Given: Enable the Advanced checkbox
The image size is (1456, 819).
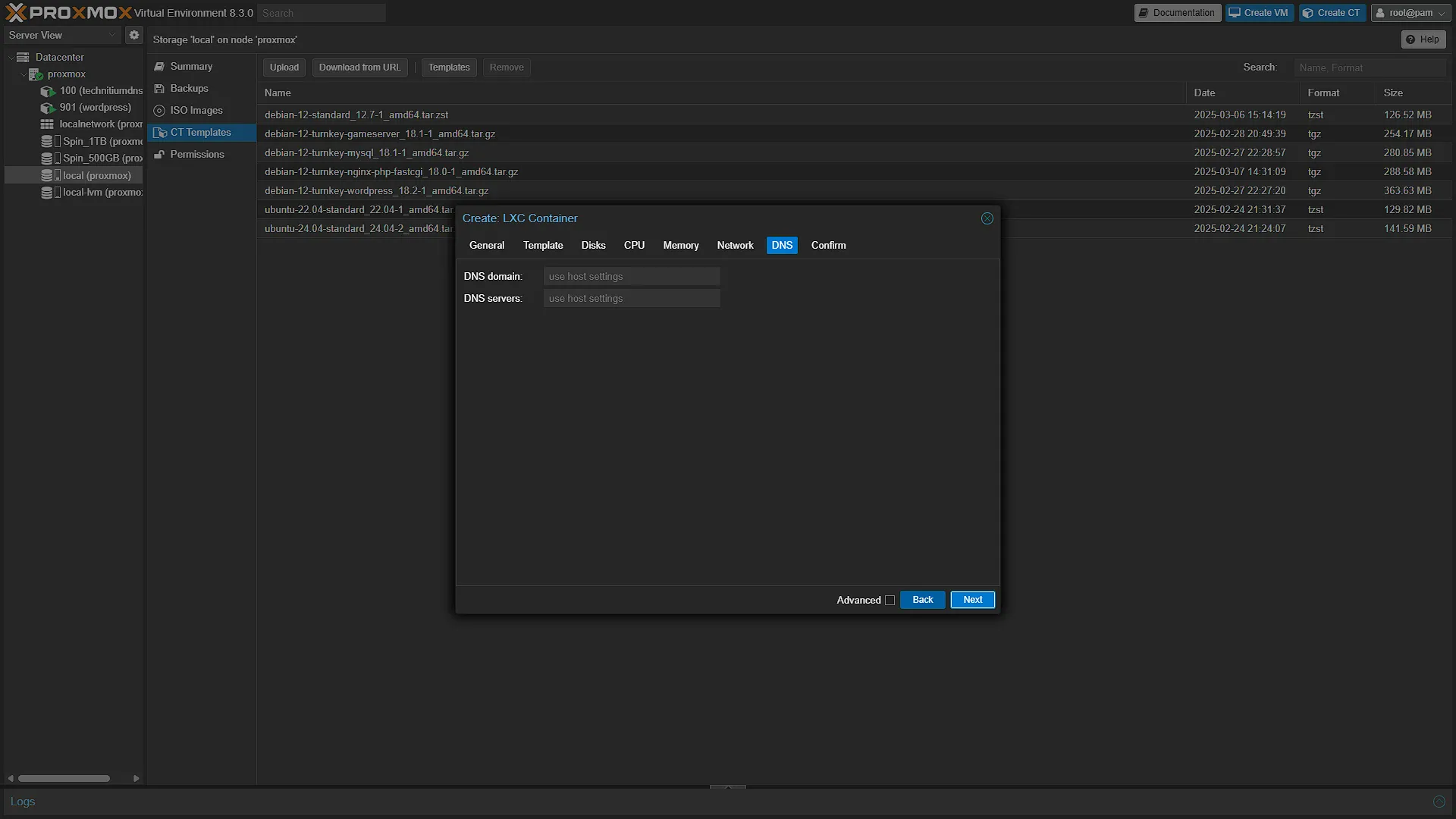Looking at the screenshot, I should [890, 601].
